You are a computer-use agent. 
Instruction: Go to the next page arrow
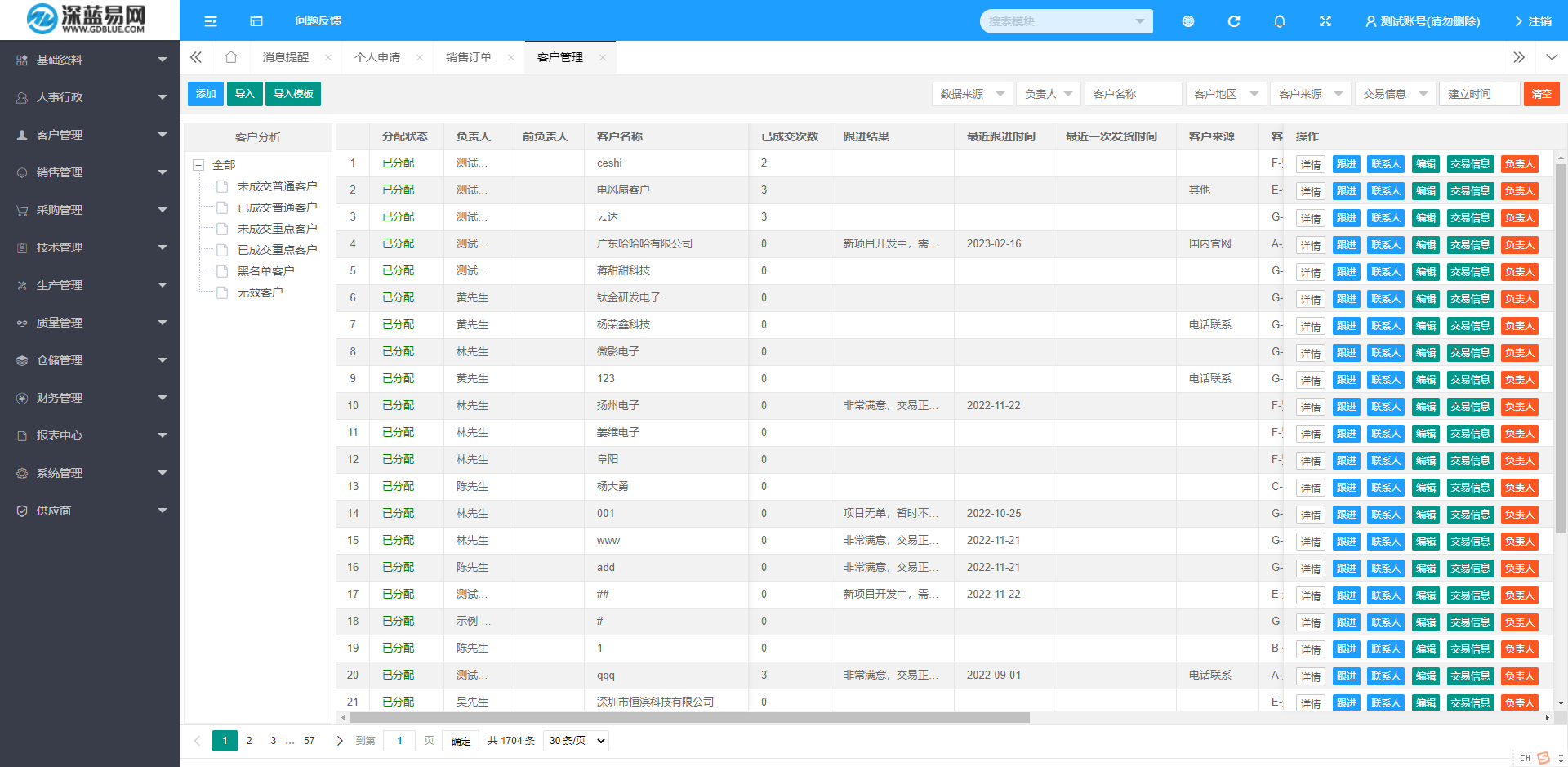(340, 741)
